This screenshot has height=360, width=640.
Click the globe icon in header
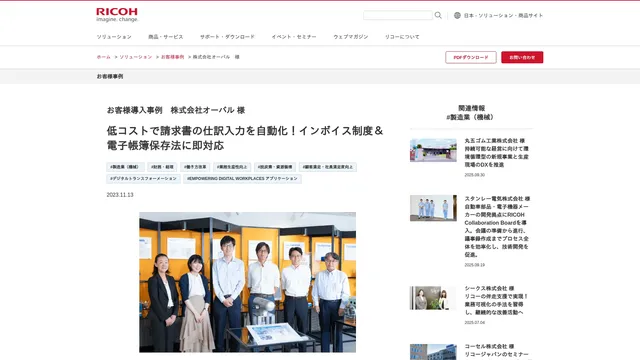[x=457, y=15]
